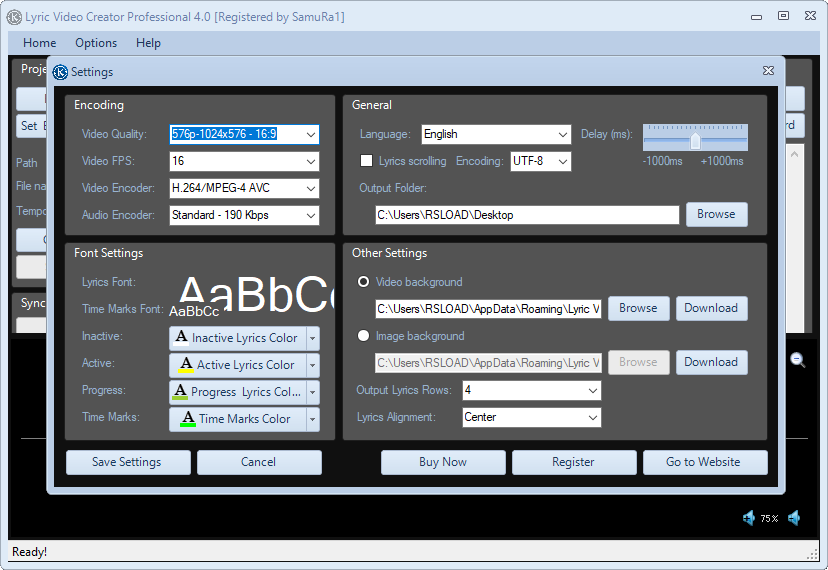Download an image background
The image size is (828, 570).
711,362
